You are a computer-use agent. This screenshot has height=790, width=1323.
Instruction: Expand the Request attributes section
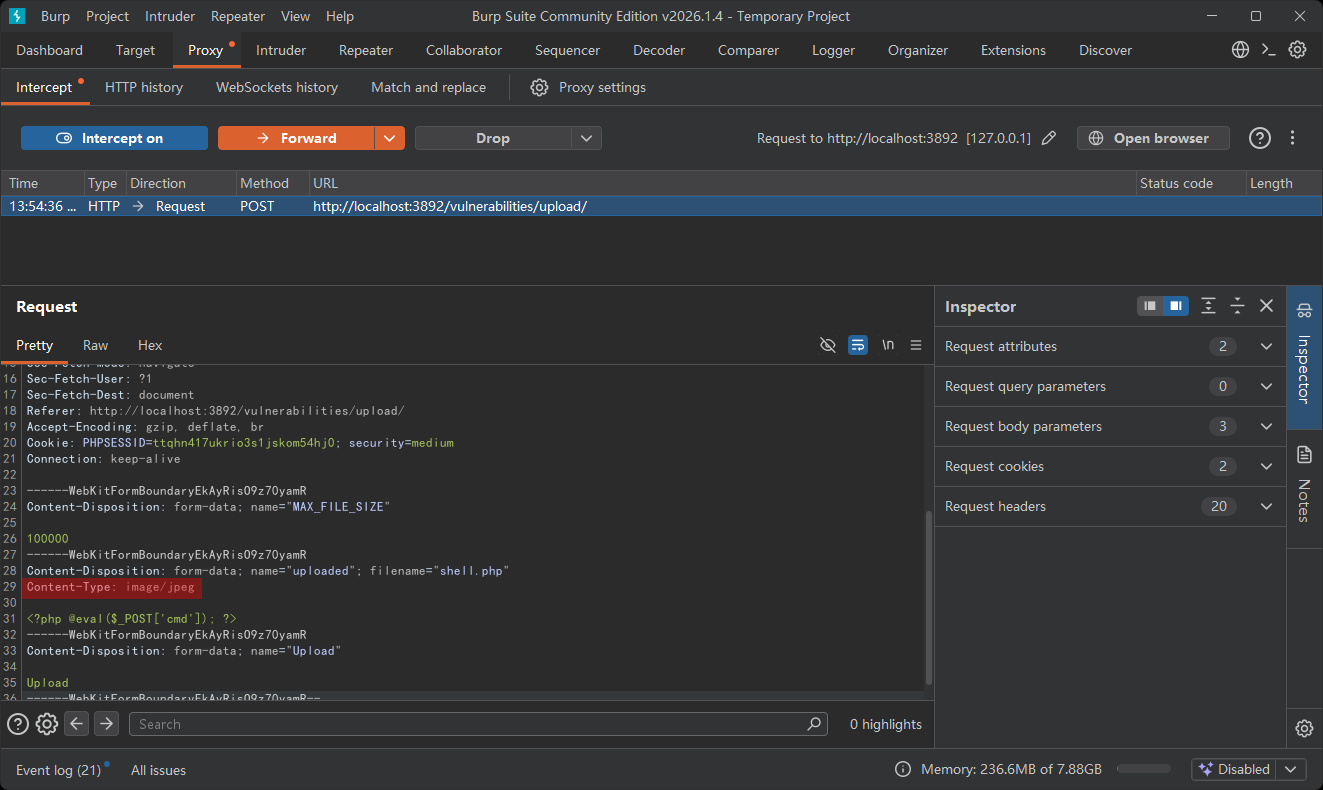tap(1110, 346)
